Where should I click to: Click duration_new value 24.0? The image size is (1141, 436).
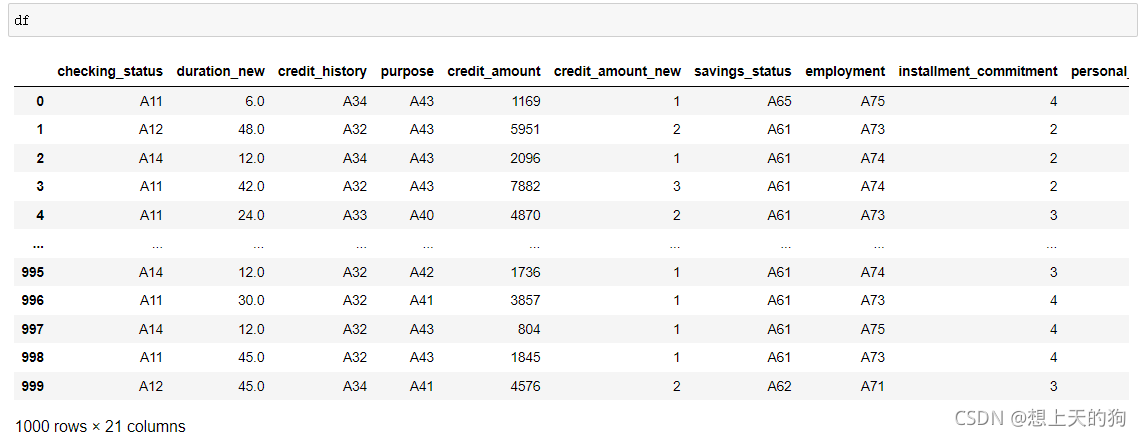click(x=252, y=215)
